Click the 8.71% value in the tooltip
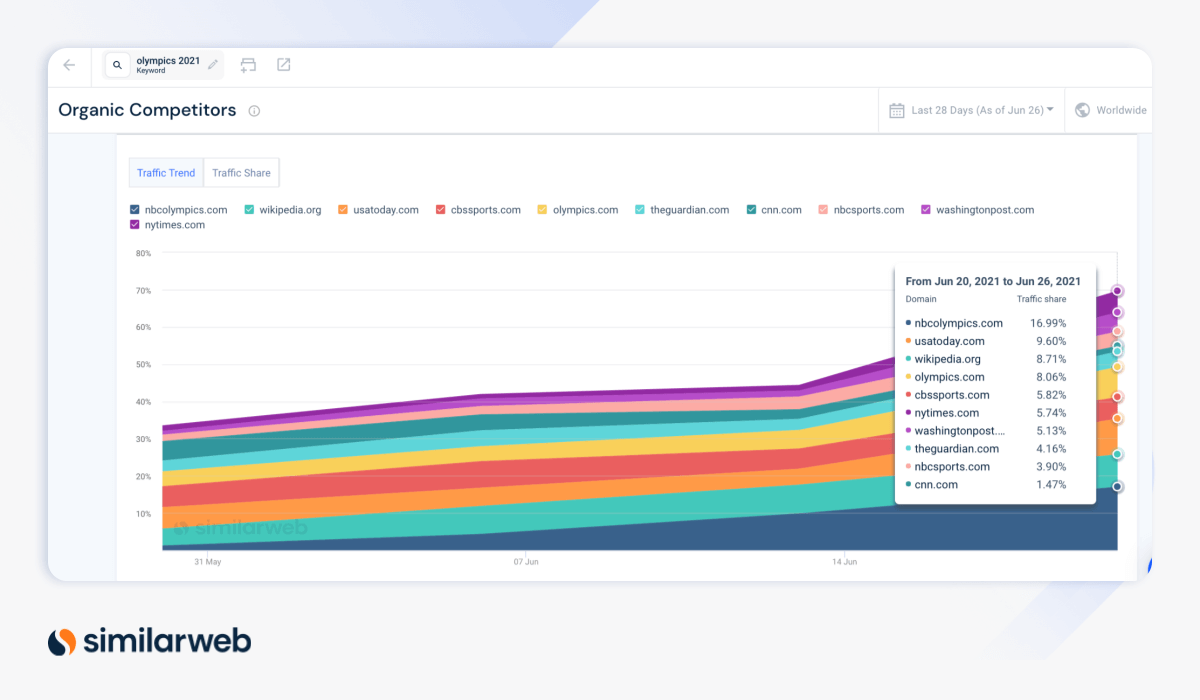Screen dimensions: 1200x700 tap(1051, 359)
